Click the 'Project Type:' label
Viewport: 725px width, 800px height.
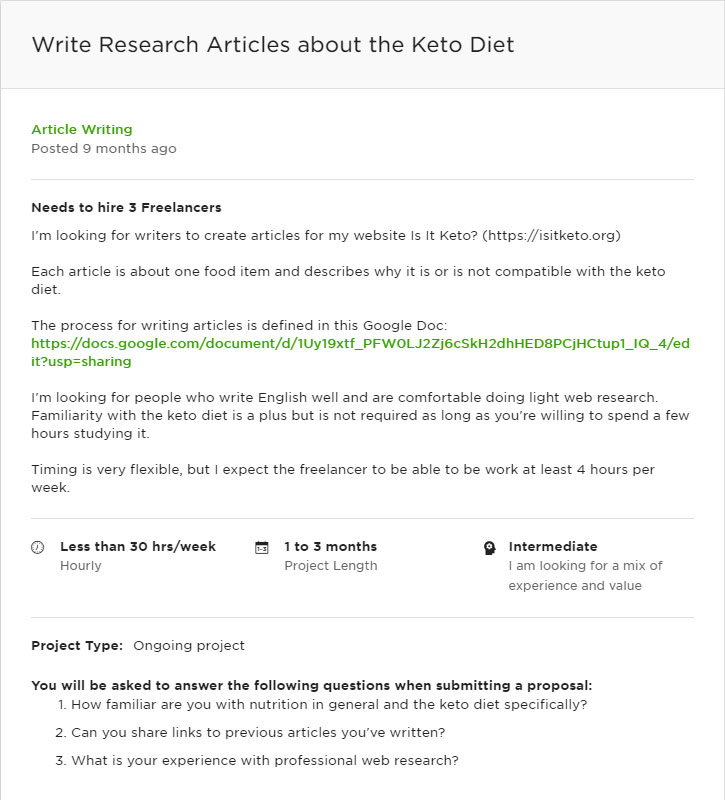click(x=77, y=646)
